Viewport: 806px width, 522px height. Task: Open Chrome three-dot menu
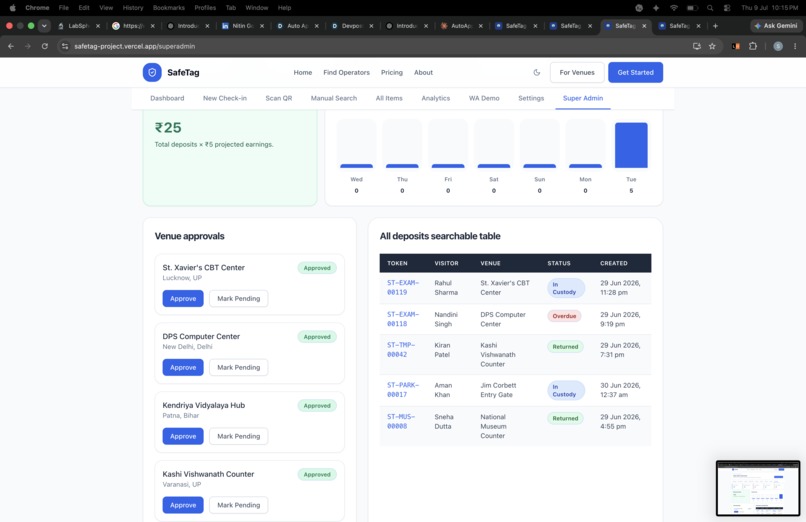pyautogui.click(x=795, y=46)
